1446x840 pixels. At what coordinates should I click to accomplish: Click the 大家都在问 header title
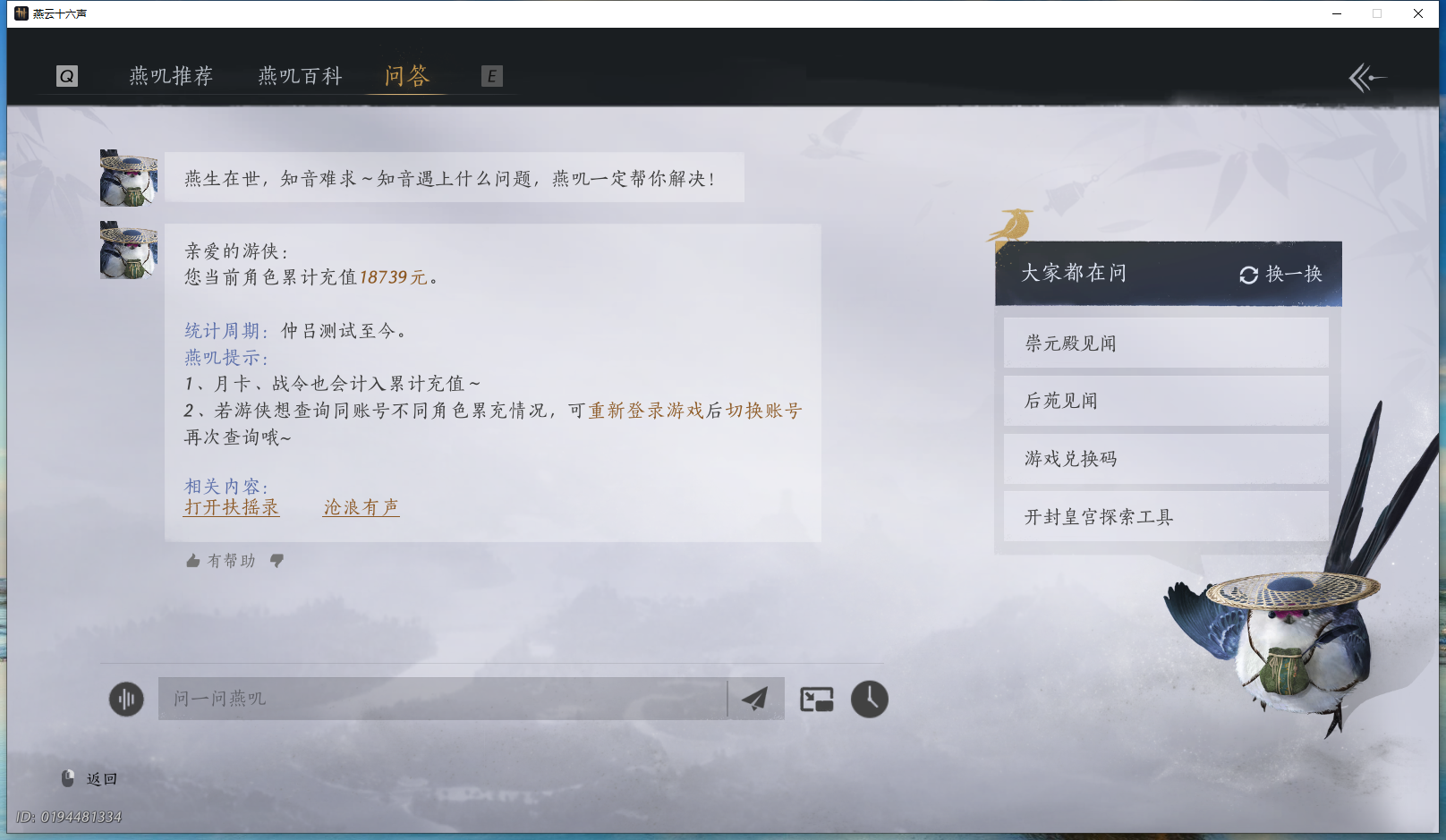1074,273
